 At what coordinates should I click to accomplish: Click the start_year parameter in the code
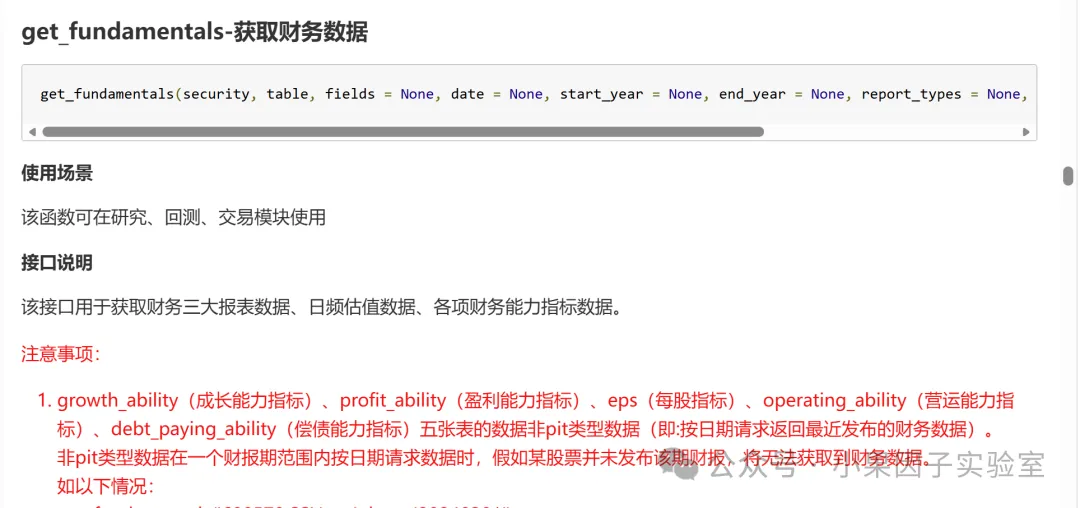coord(601,94)
